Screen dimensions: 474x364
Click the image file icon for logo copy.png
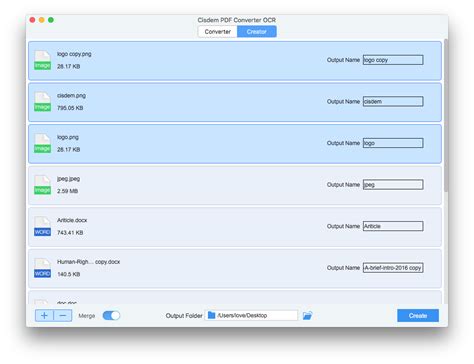click(x=43, y=60)
